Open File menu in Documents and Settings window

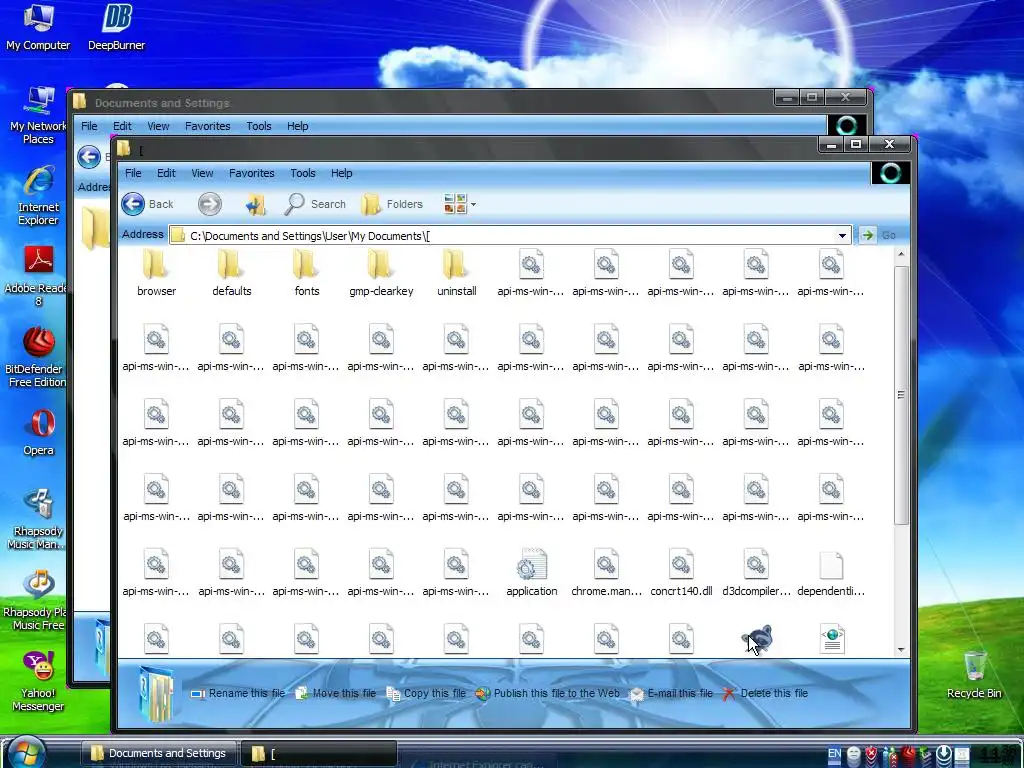click(89, 126)
